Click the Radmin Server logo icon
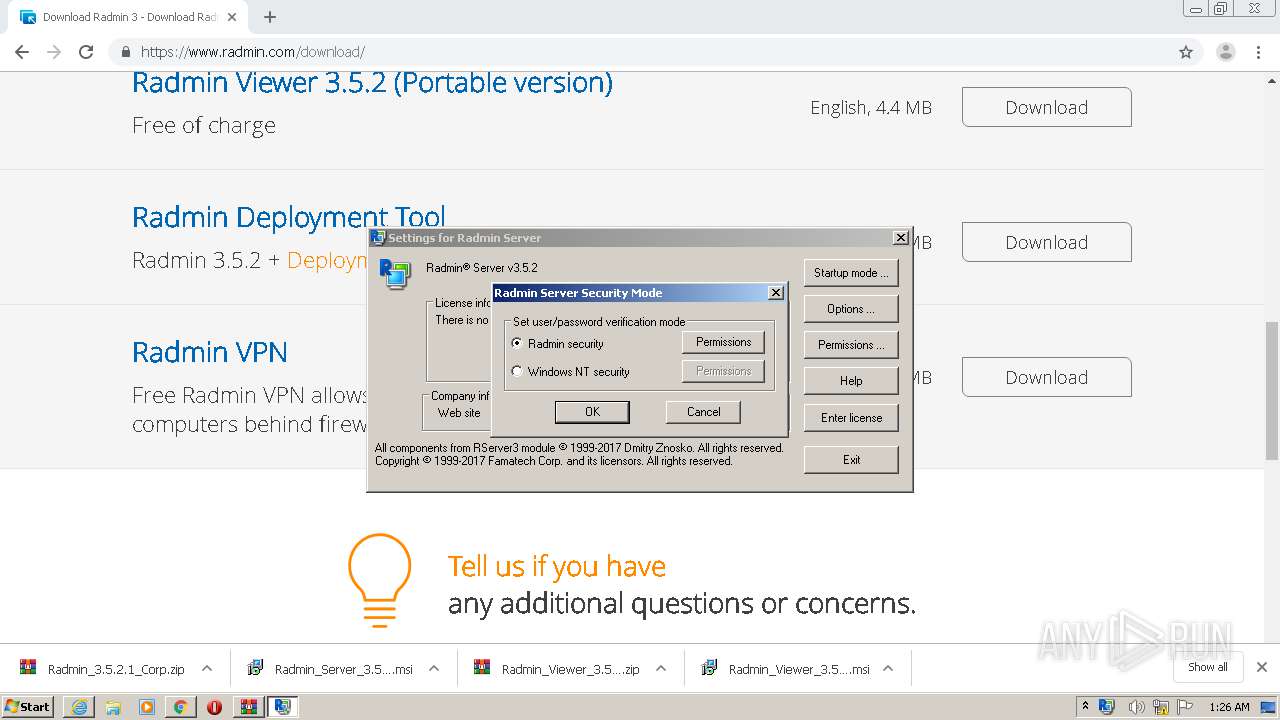The height and width of the screenshot is (720, 1280). pyautogui.click(x=394, y=274)
